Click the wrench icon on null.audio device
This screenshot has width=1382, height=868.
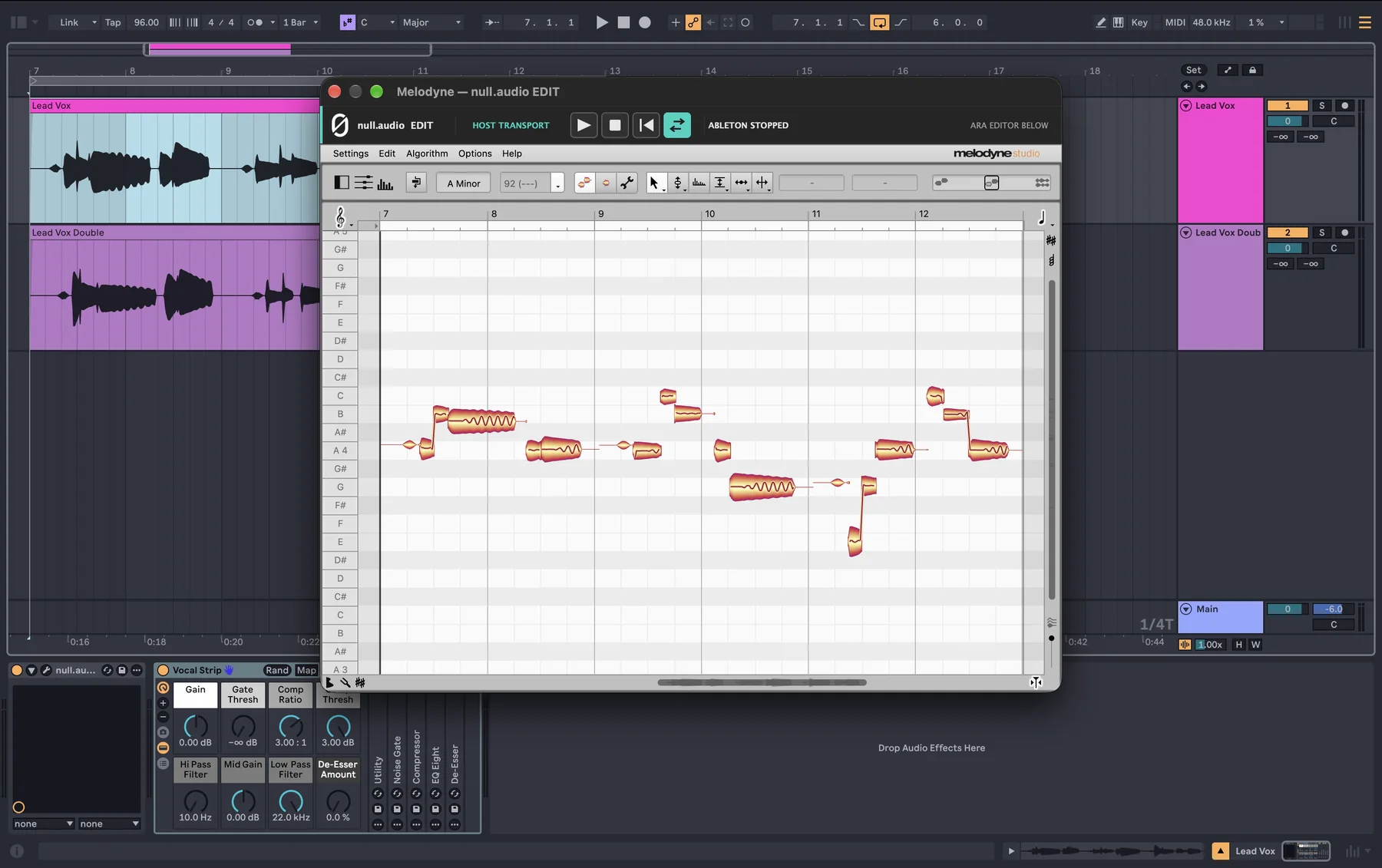click(46, 670)
